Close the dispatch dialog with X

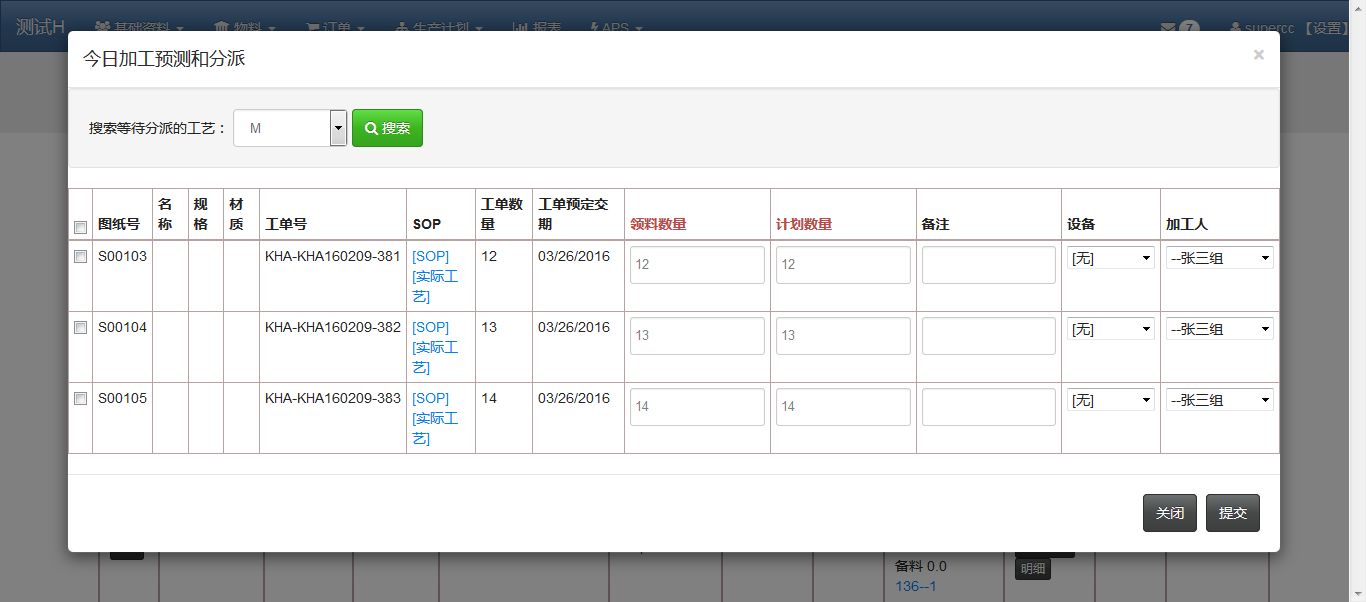1258,55
